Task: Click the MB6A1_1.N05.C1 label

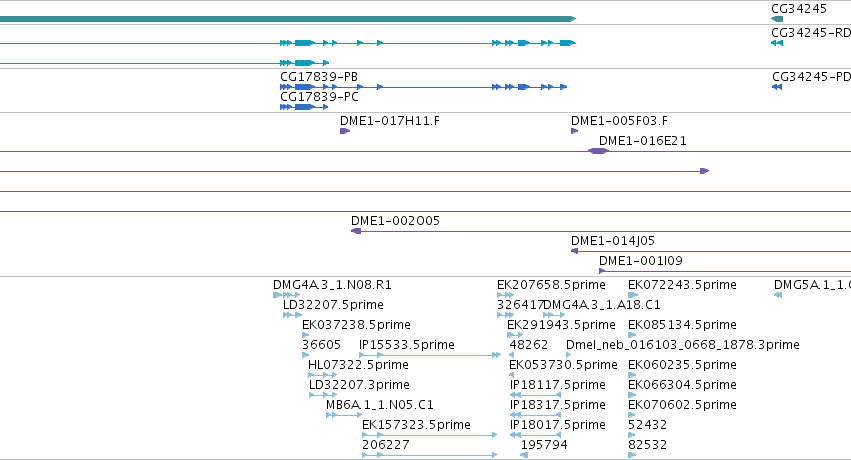Action: pos(380,405)
